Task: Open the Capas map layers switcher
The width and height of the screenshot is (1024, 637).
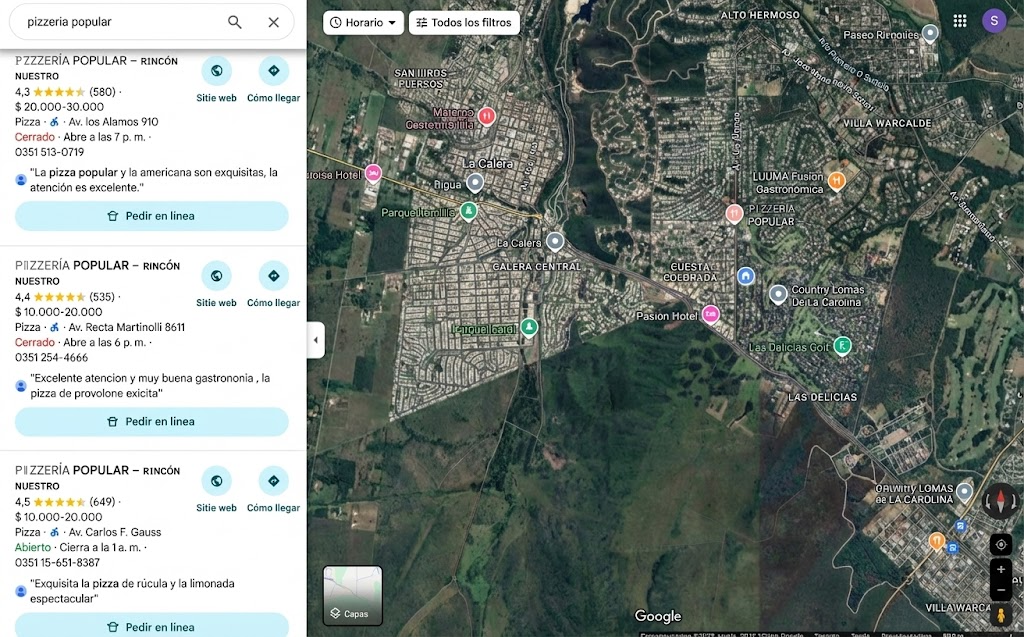Action: tap(352, 592)
